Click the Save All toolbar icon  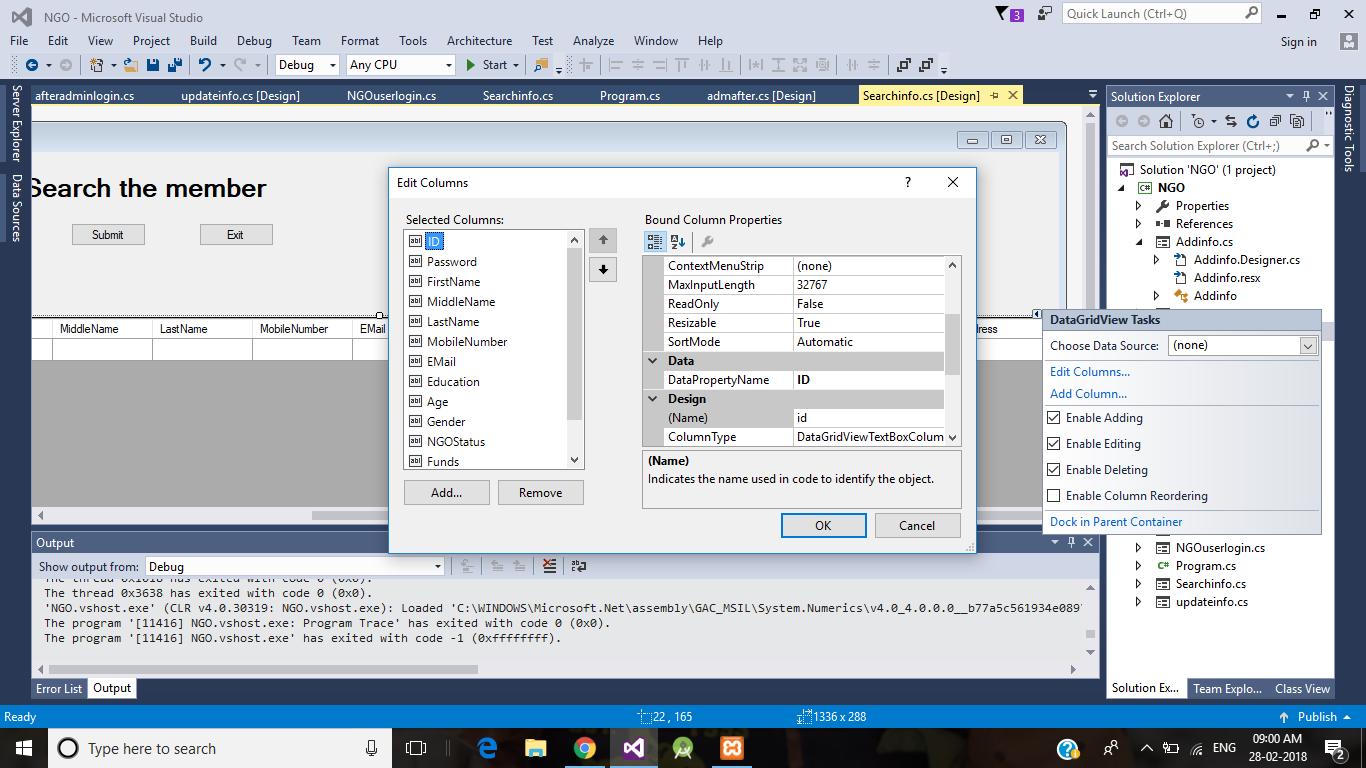pyautogui.click(x=175, y=65)
